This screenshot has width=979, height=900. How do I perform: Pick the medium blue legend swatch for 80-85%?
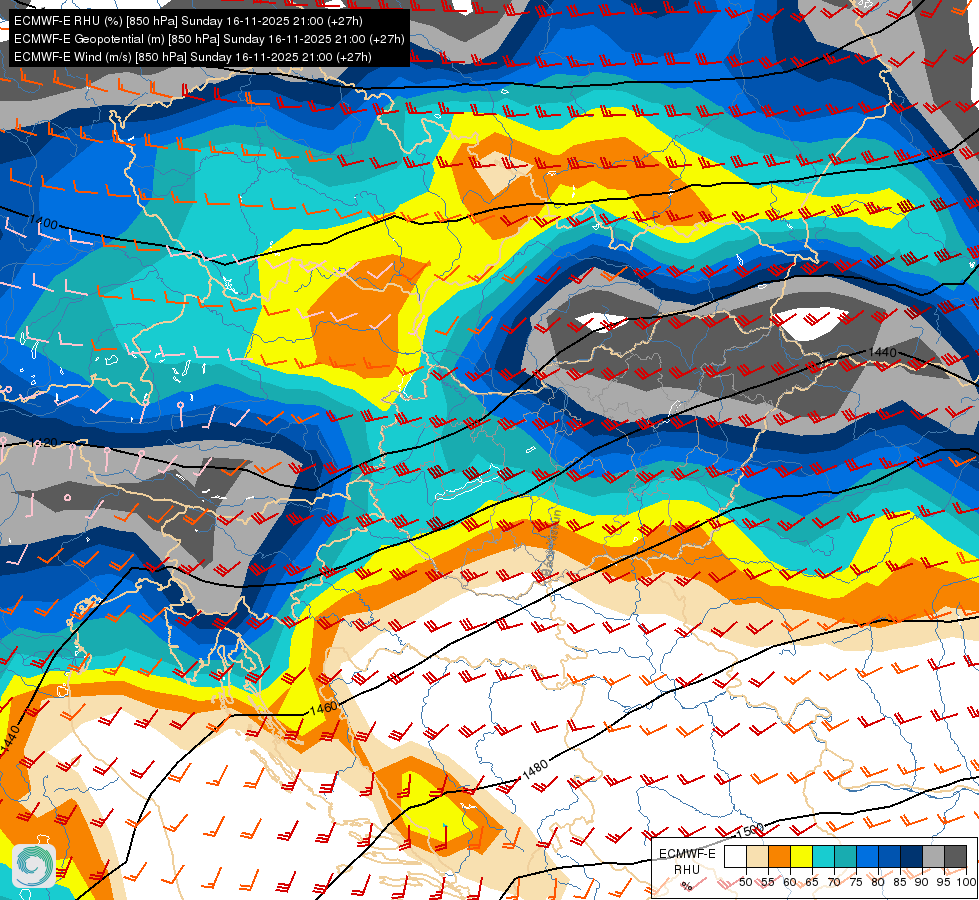click(x=889, y=856)
